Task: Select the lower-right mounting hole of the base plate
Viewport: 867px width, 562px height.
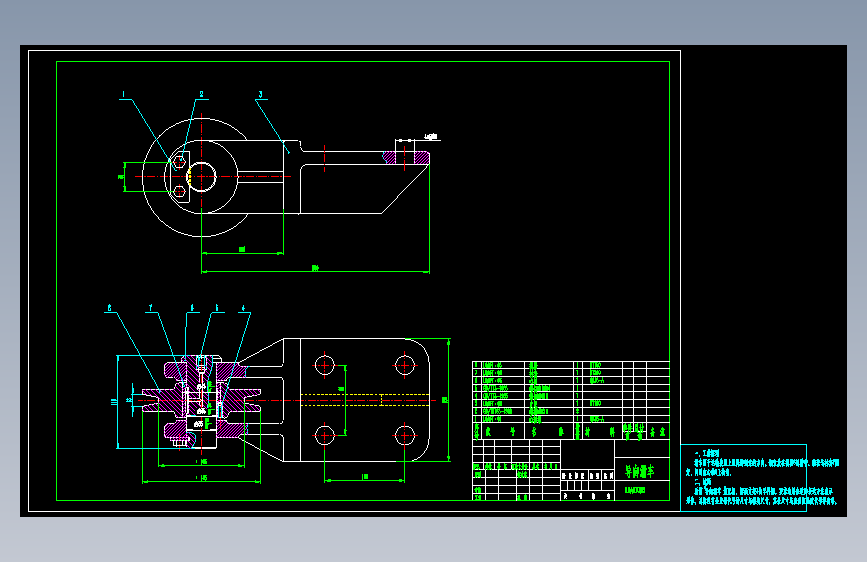Action: coord(405,435)
